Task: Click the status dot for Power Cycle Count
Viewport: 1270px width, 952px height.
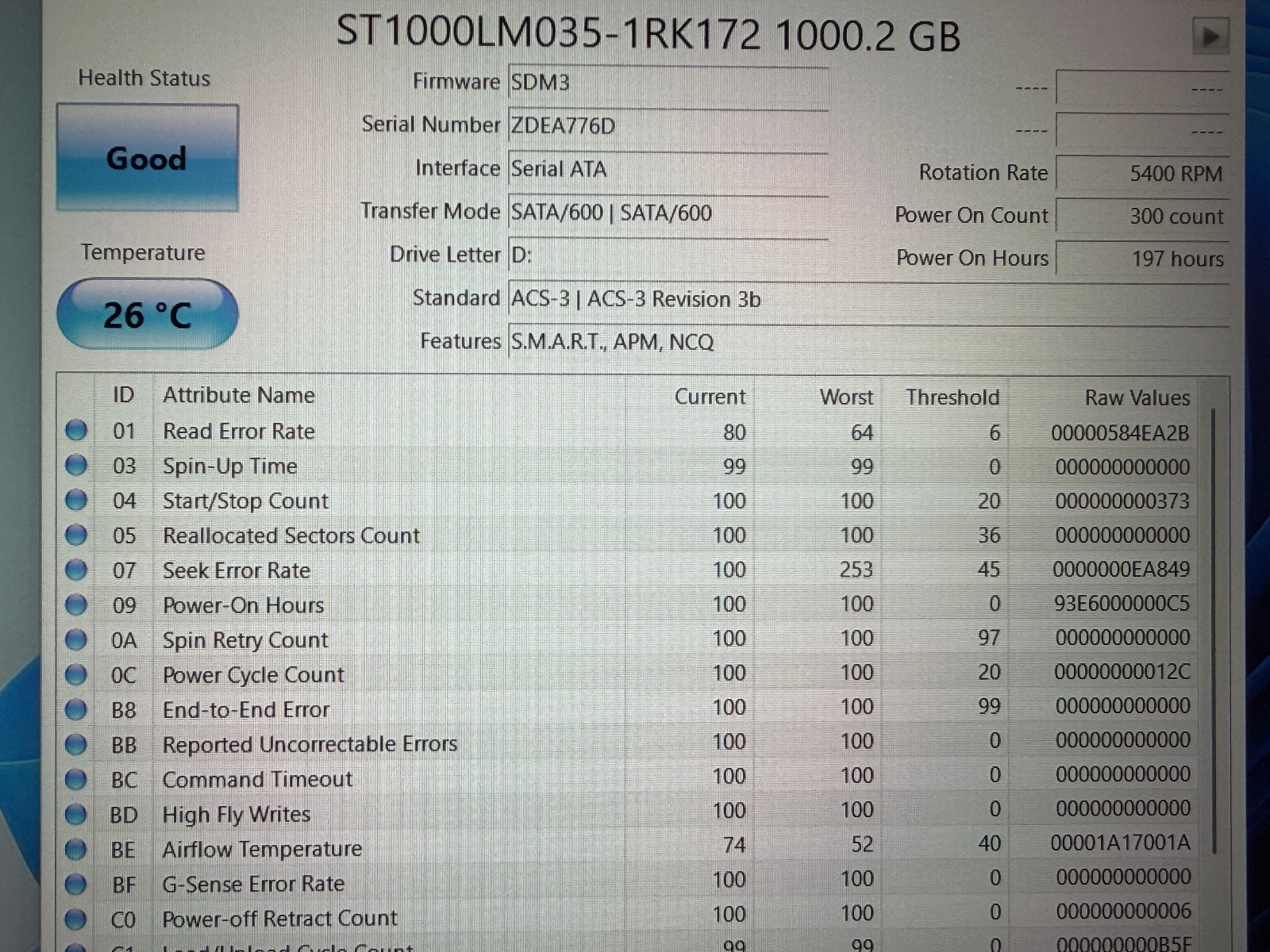Action: tap(76, 675)
